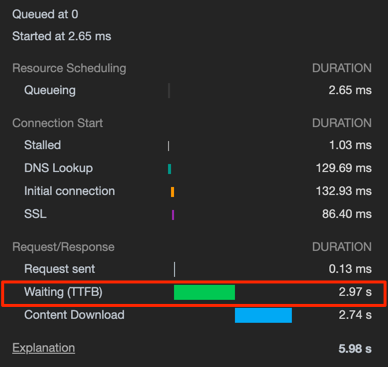Click the Stalled timing marker

point(168,146)
